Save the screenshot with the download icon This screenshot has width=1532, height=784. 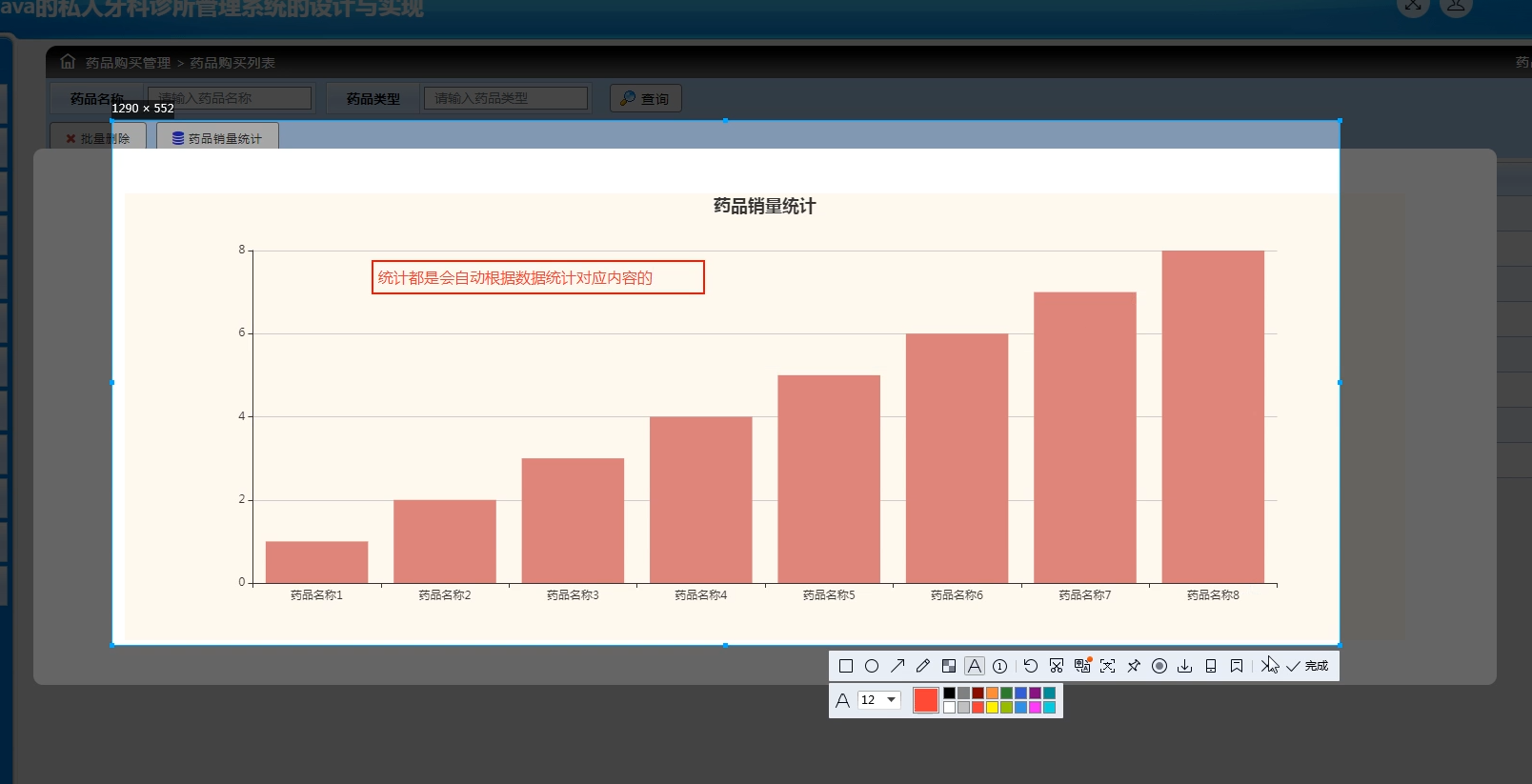1185,666
